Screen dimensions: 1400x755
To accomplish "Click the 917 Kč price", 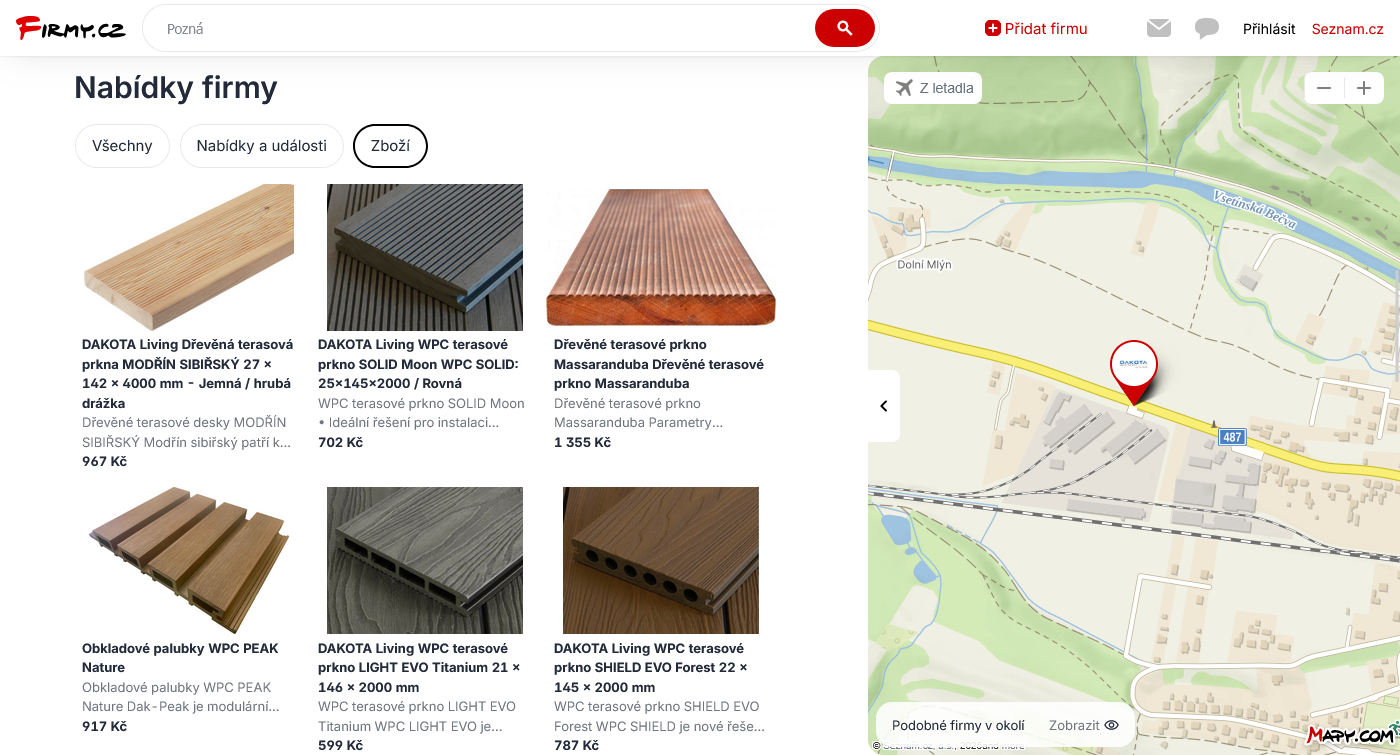I will pyautogui.click(x=104, y=726).
